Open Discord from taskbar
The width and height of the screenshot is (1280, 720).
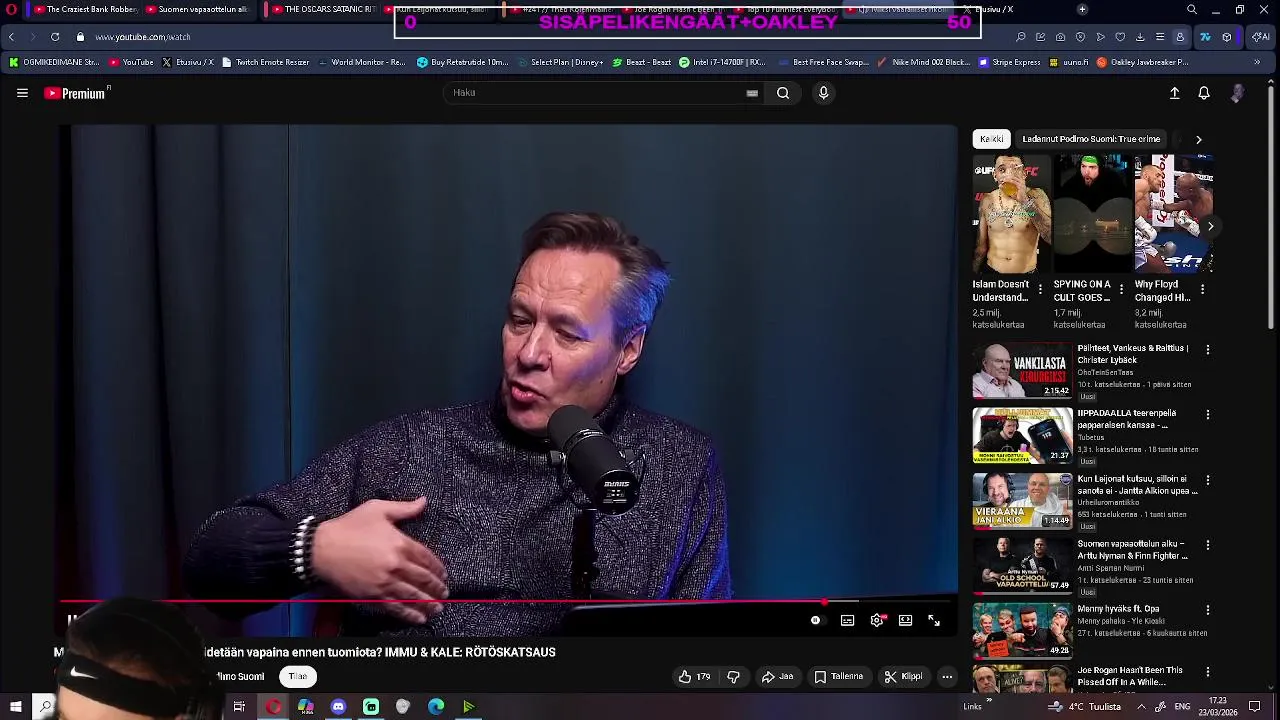pyautogui.click(x=338, y=707)
